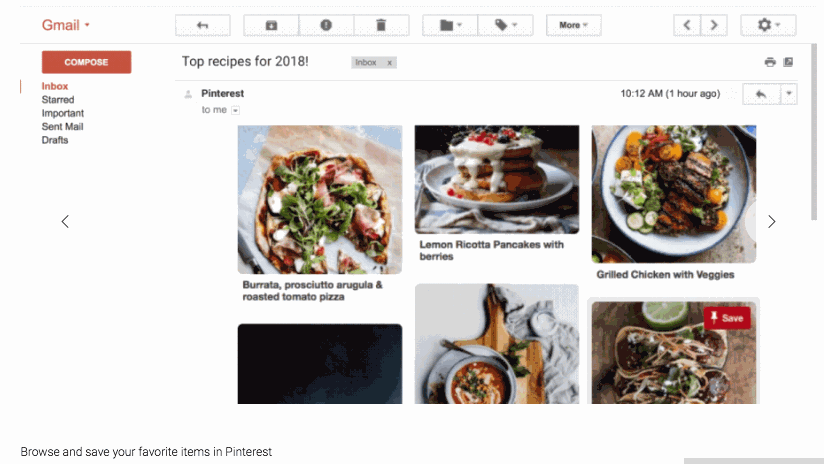The image size is (824, 464).
Task: Print the email using the printer icon
Action: coord(770,62)
